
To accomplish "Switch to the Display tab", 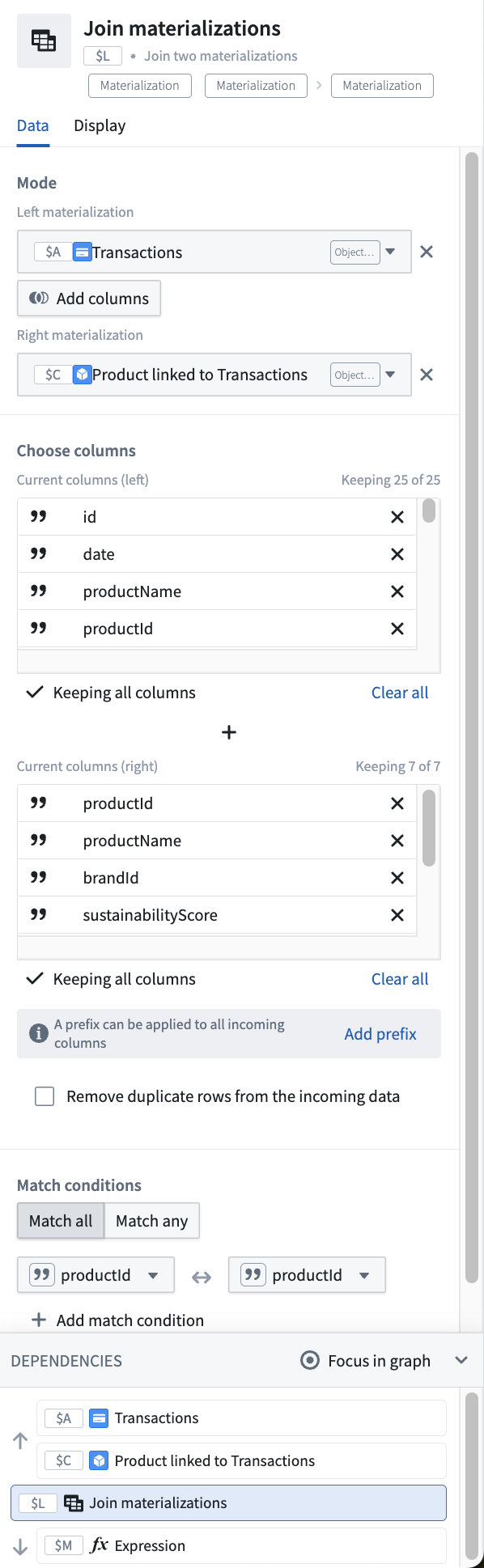I will [x=100, y=125].
